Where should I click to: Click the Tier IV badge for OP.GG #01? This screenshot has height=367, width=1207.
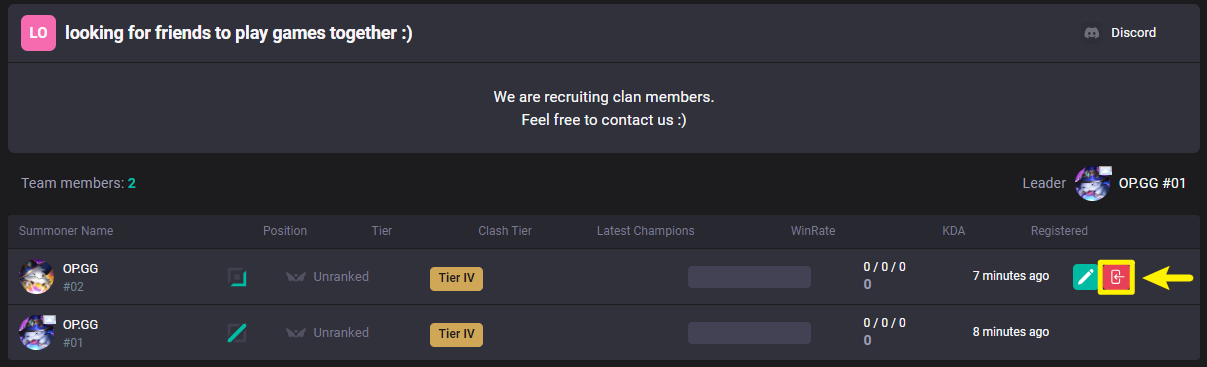click(456, 334)
